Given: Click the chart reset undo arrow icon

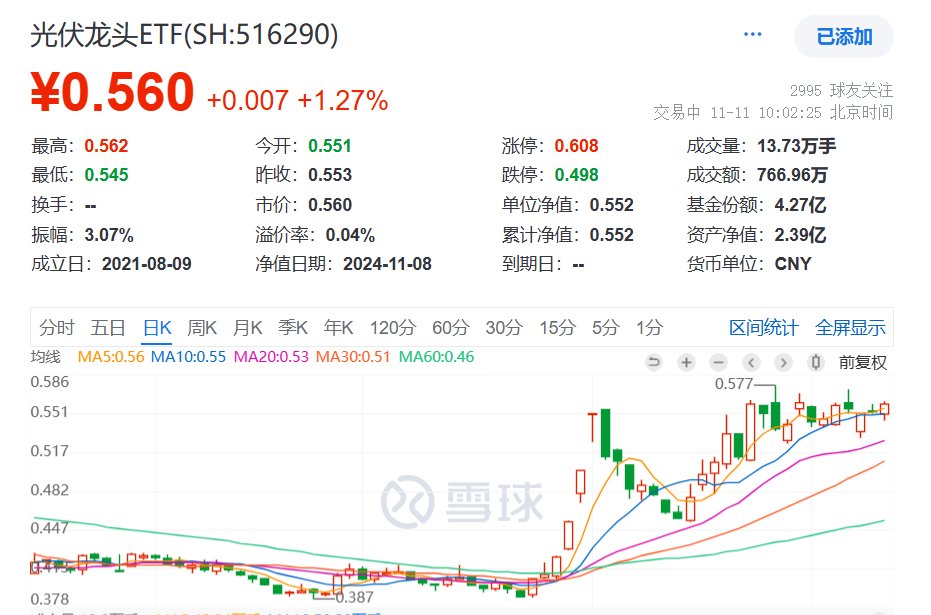Looking at the screenshot, I should [x=654, y=362].
